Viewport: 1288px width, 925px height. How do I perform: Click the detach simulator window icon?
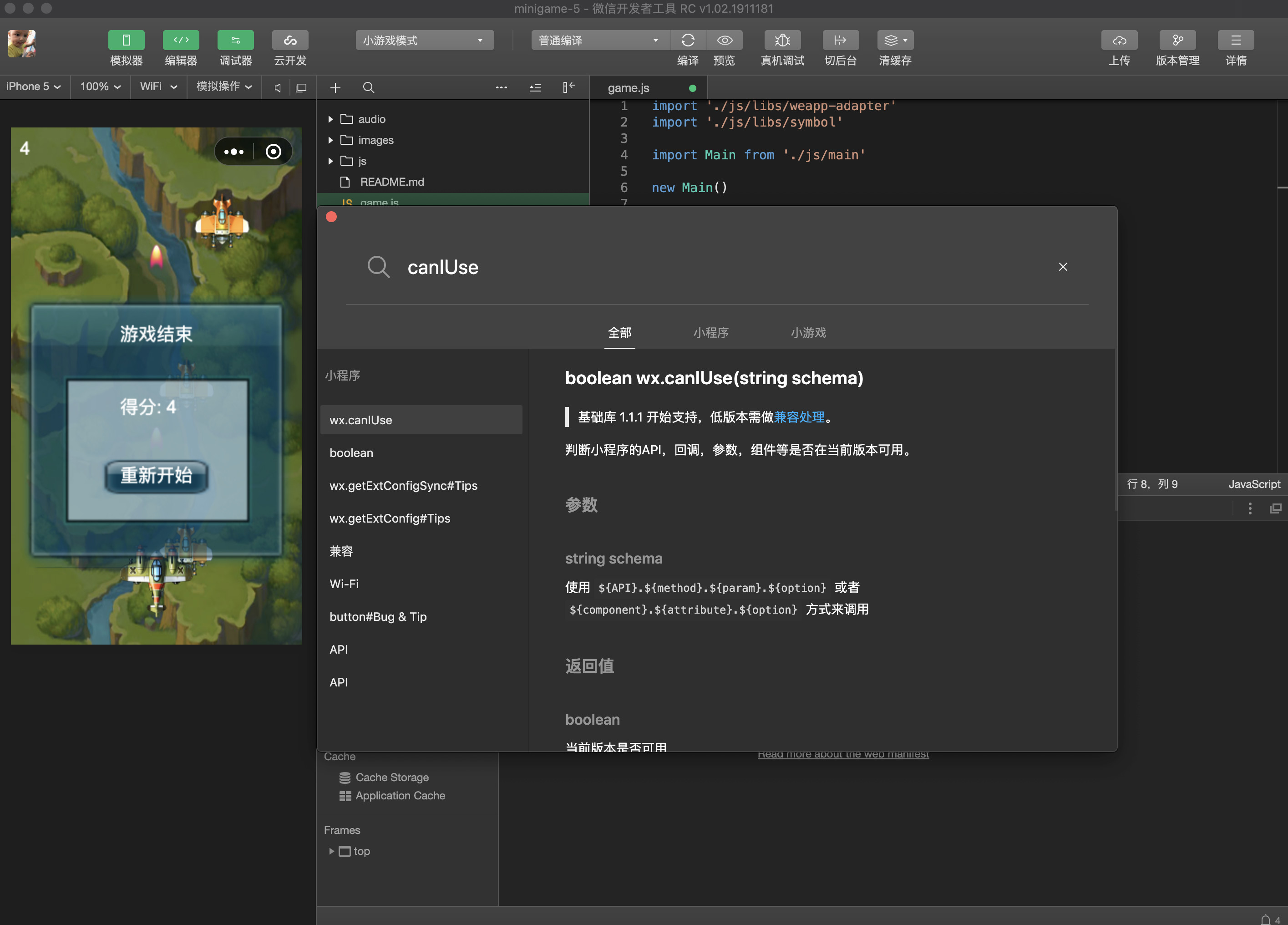tap(301, 88)
